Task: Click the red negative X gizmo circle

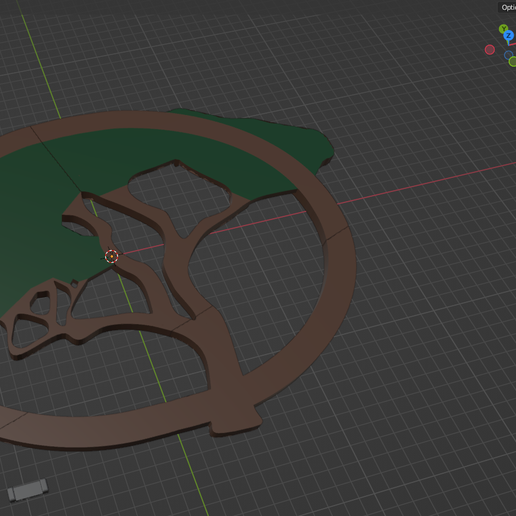Action: pyautogui.click(x=490, y=50)
